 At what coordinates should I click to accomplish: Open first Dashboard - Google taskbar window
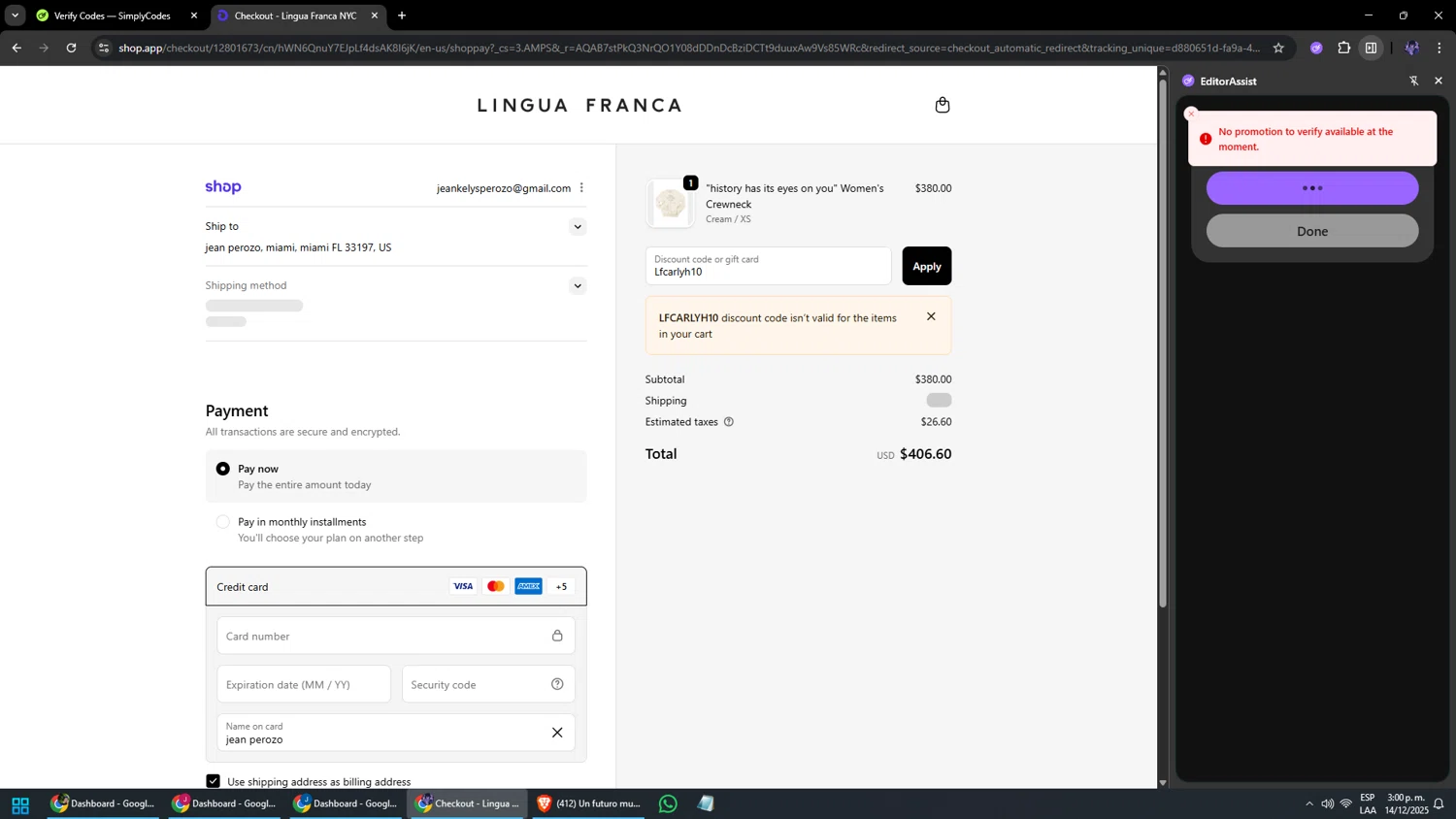coord(104,803)
